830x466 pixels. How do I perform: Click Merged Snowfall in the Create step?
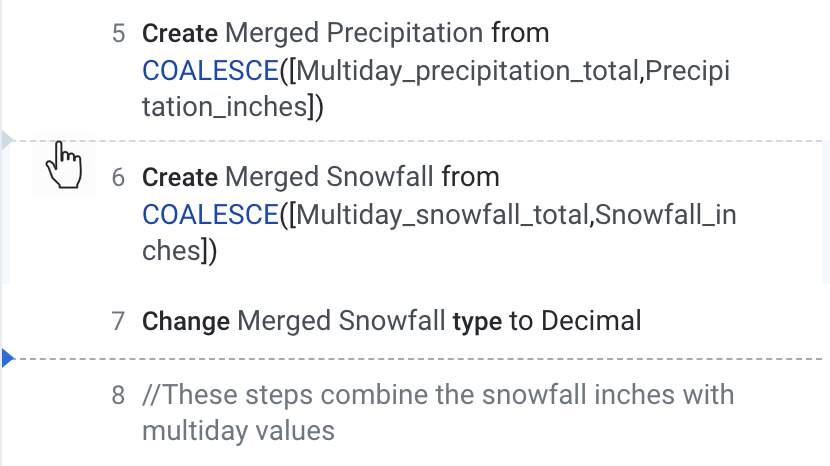click(330, 178)
